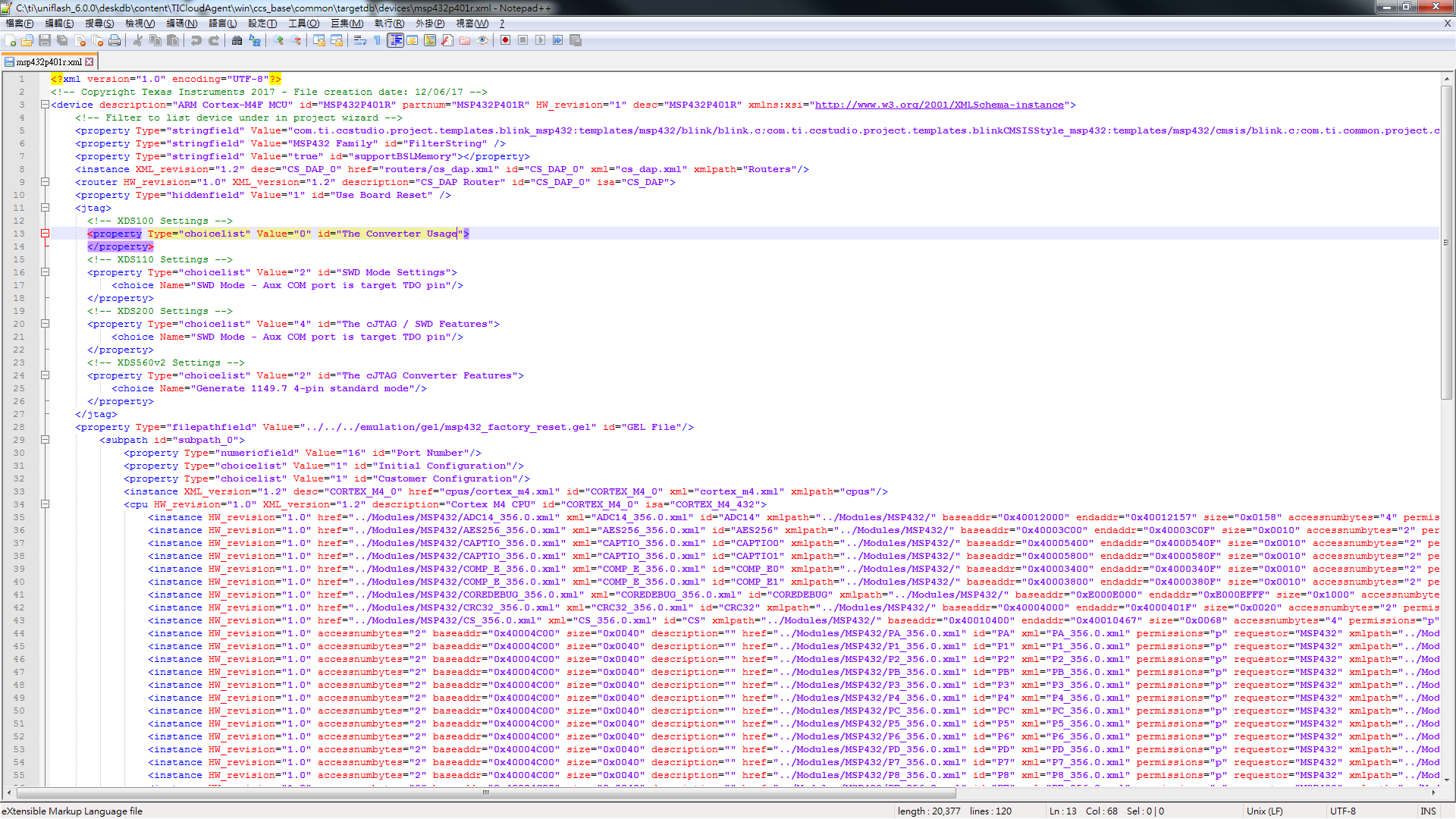The width and height of the screenshot is (1456, 819).
Task: Start macro recording with red record icon
Action: (505, 40)
